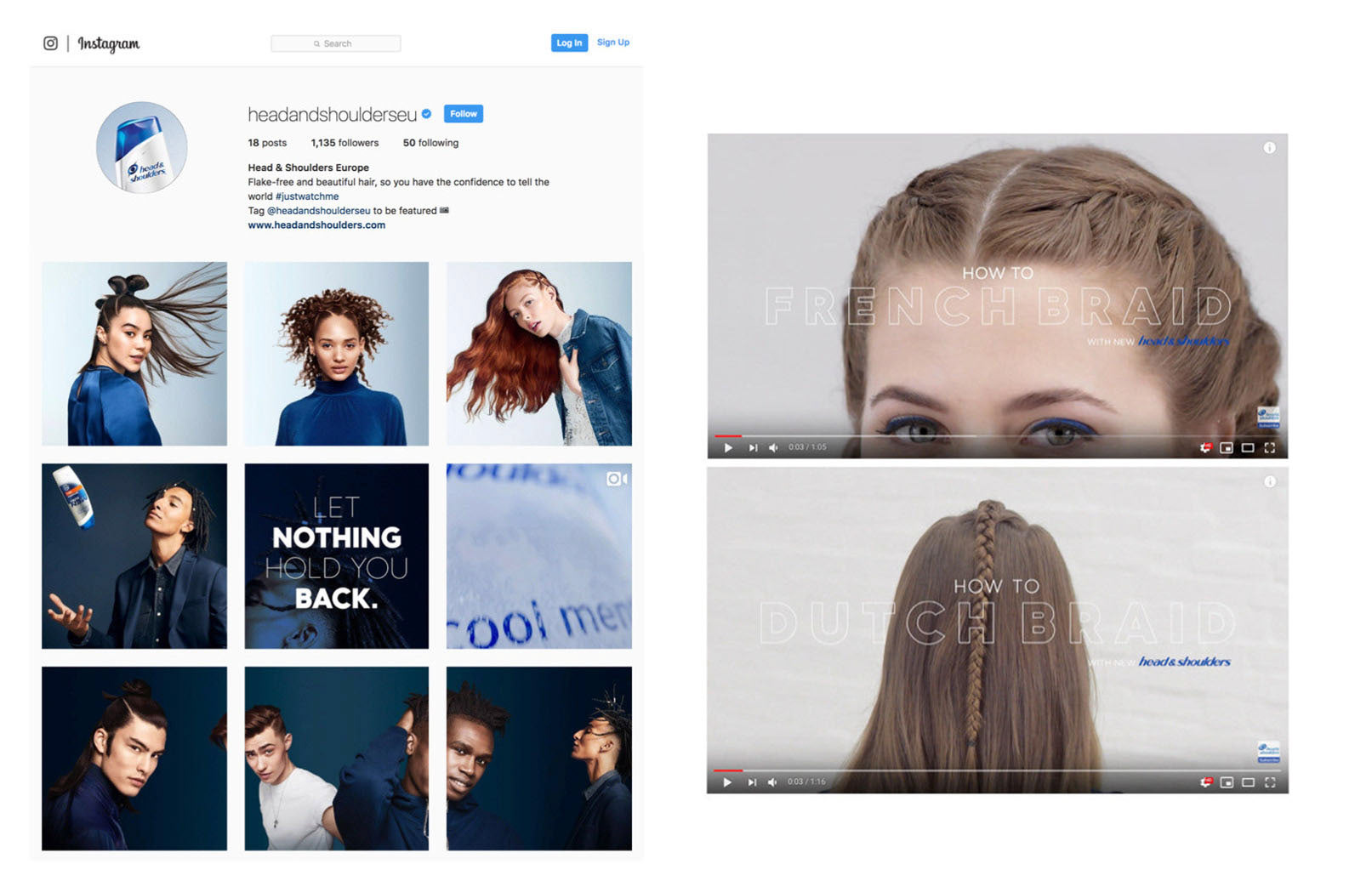Mute the French Braid video
The image size is (1372, 881).
click(x=773, y=447)
